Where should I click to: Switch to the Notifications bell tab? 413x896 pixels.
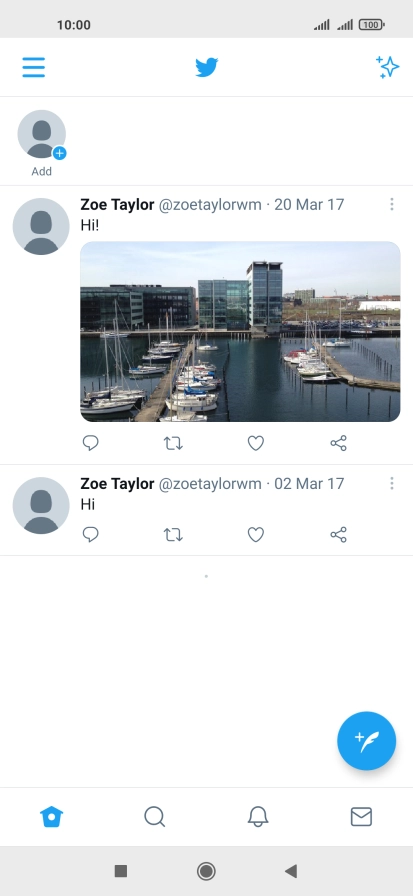point(258,817)
